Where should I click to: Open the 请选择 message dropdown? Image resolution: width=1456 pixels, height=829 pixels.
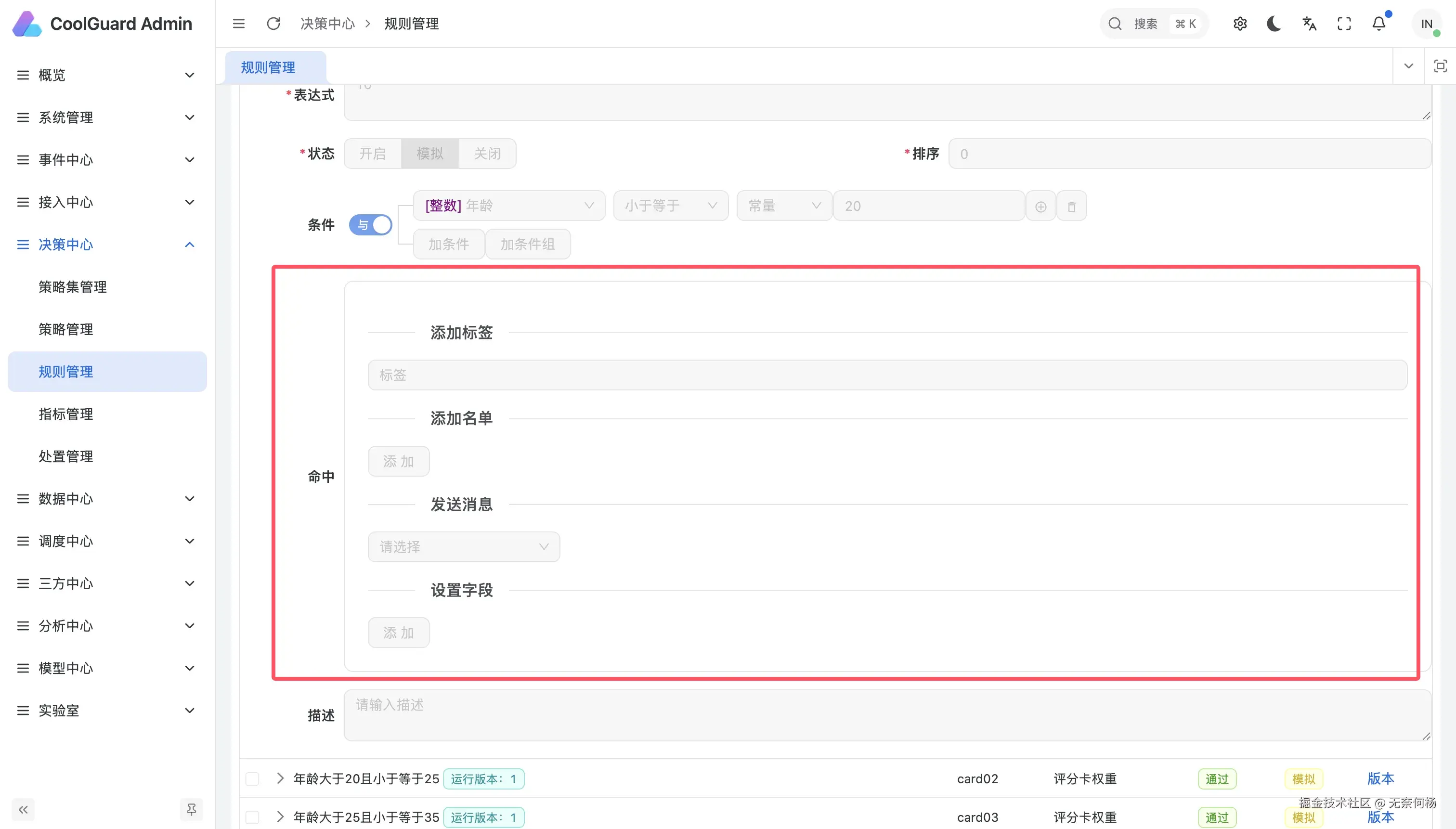click(x=464, y=546)
